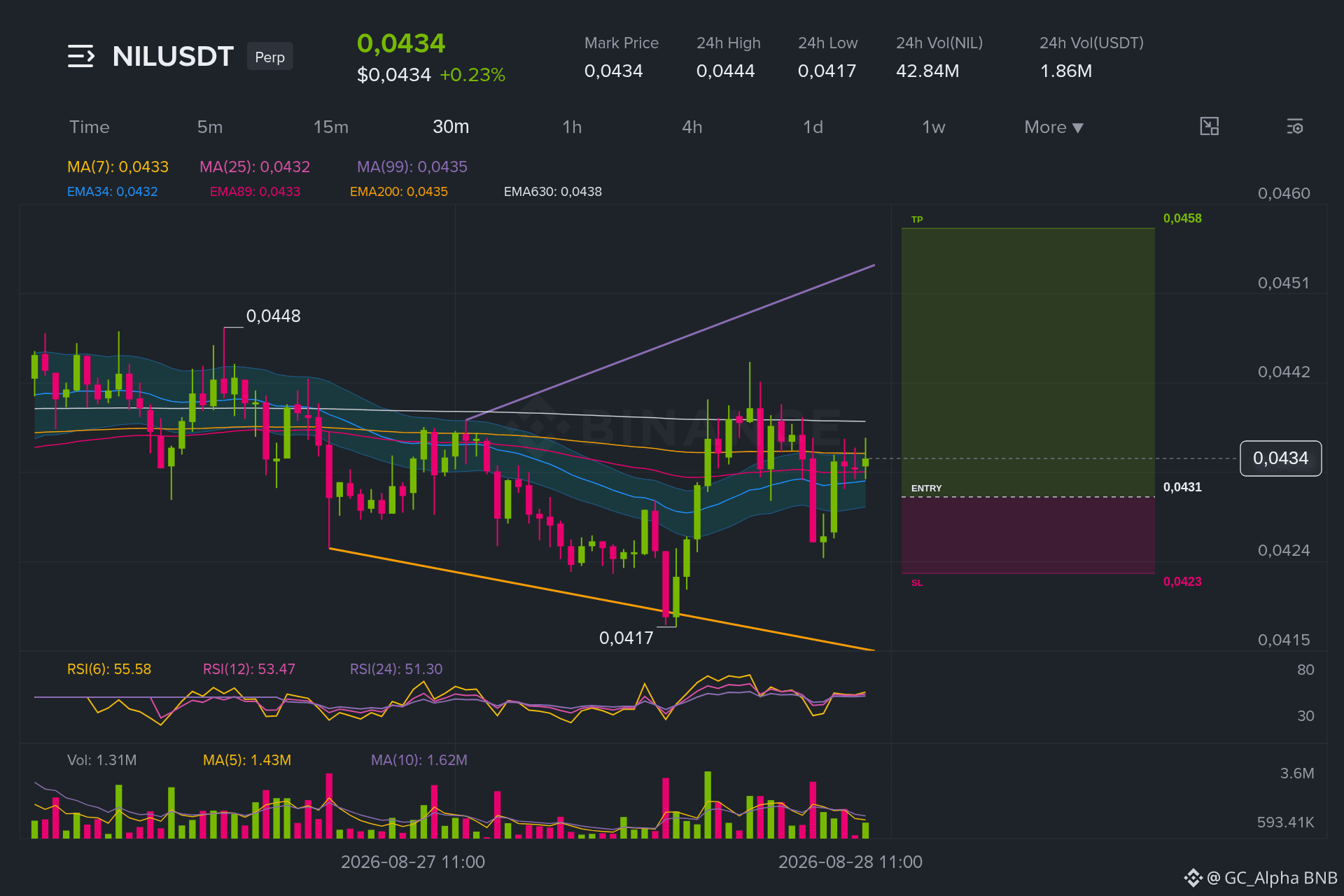Screen dimensions: 1344x896
Task: Click the Perp contract badge
Action: (270, 57)
